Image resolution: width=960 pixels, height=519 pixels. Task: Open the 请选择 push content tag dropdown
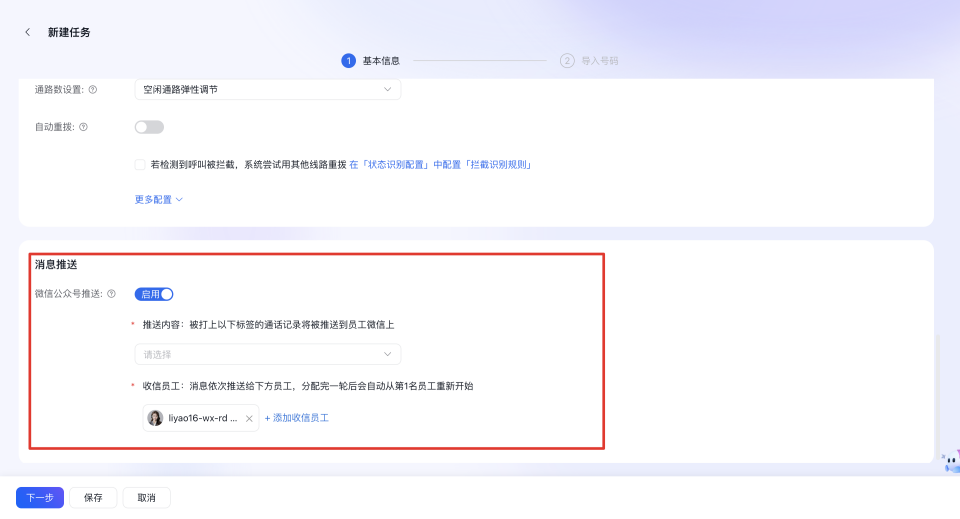pyautogui.click(x=267, y=354)
